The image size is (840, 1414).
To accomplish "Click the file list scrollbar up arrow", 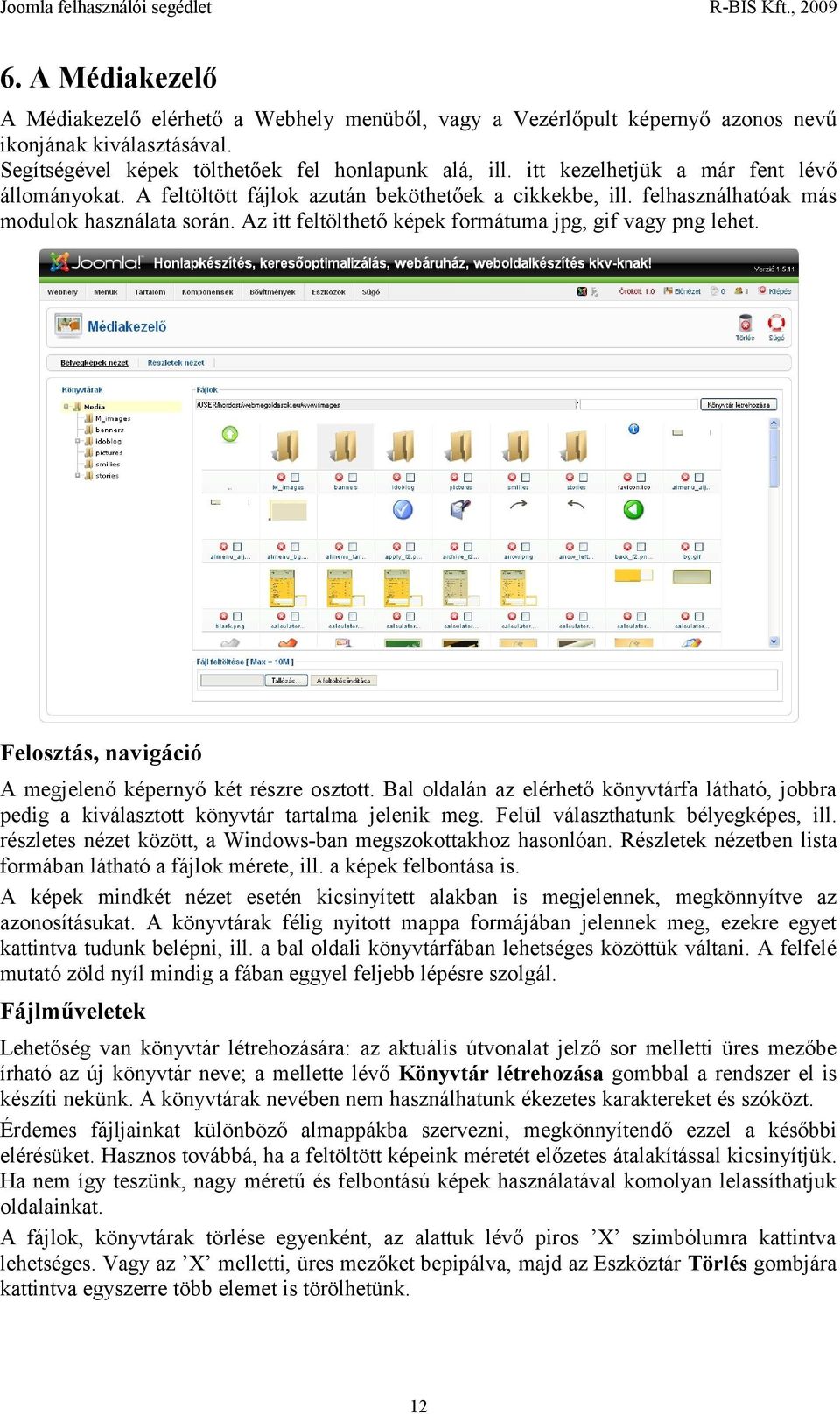I will 773,422.
